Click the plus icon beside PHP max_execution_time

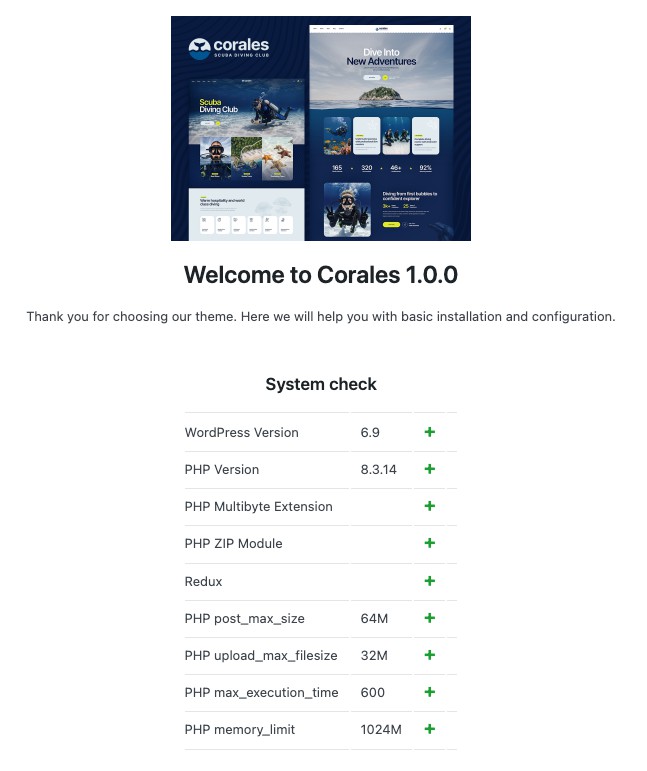tap(430, 692)
